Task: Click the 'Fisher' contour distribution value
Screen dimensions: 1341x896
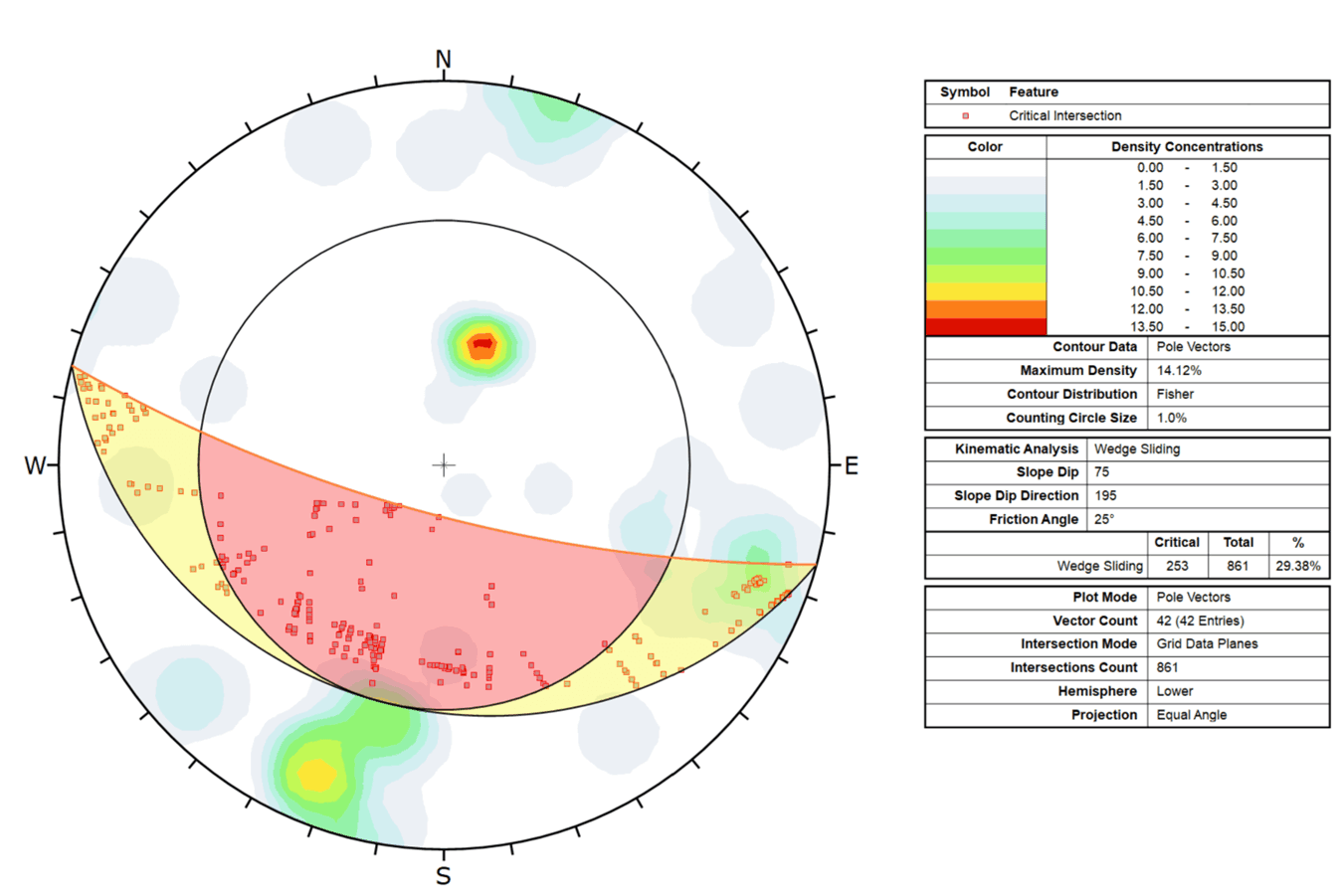Action: click(1174, 395)
